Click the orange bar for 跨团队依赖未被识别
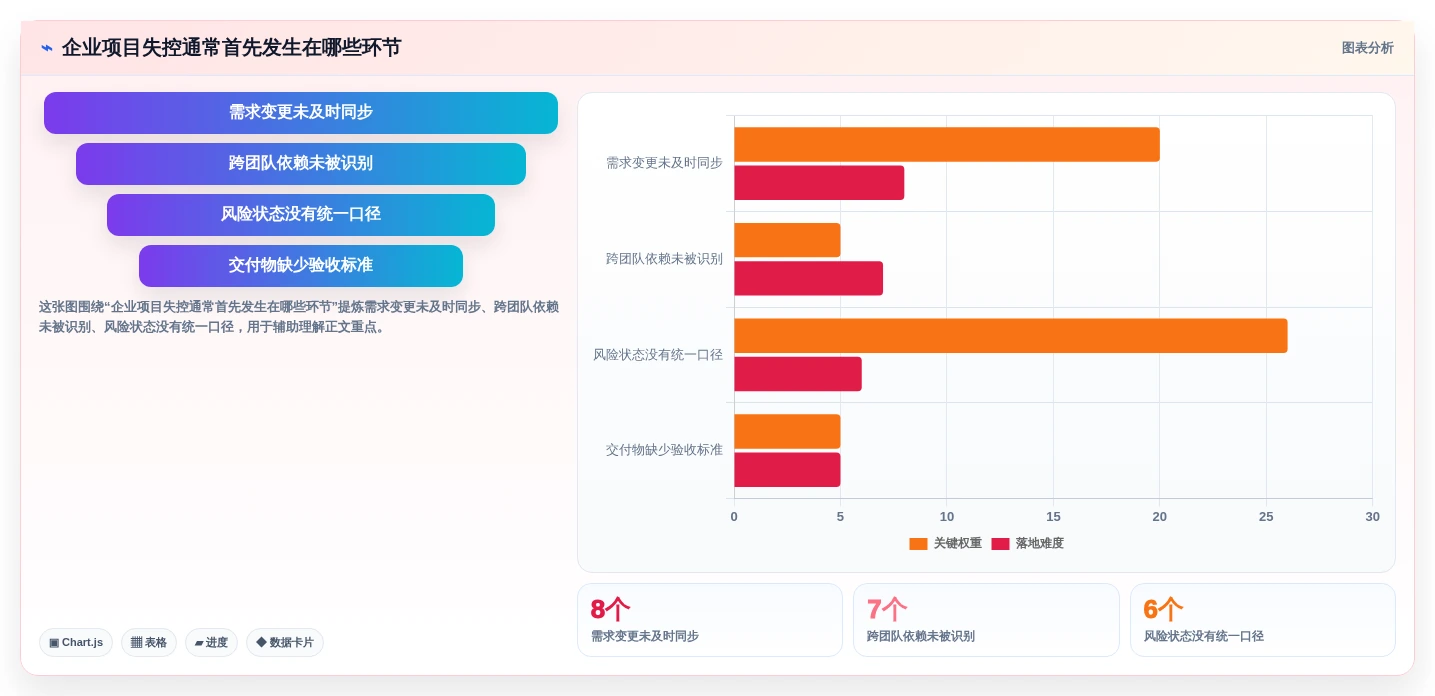The height and width of the screenshot is (696, 1435). (787, 240)
